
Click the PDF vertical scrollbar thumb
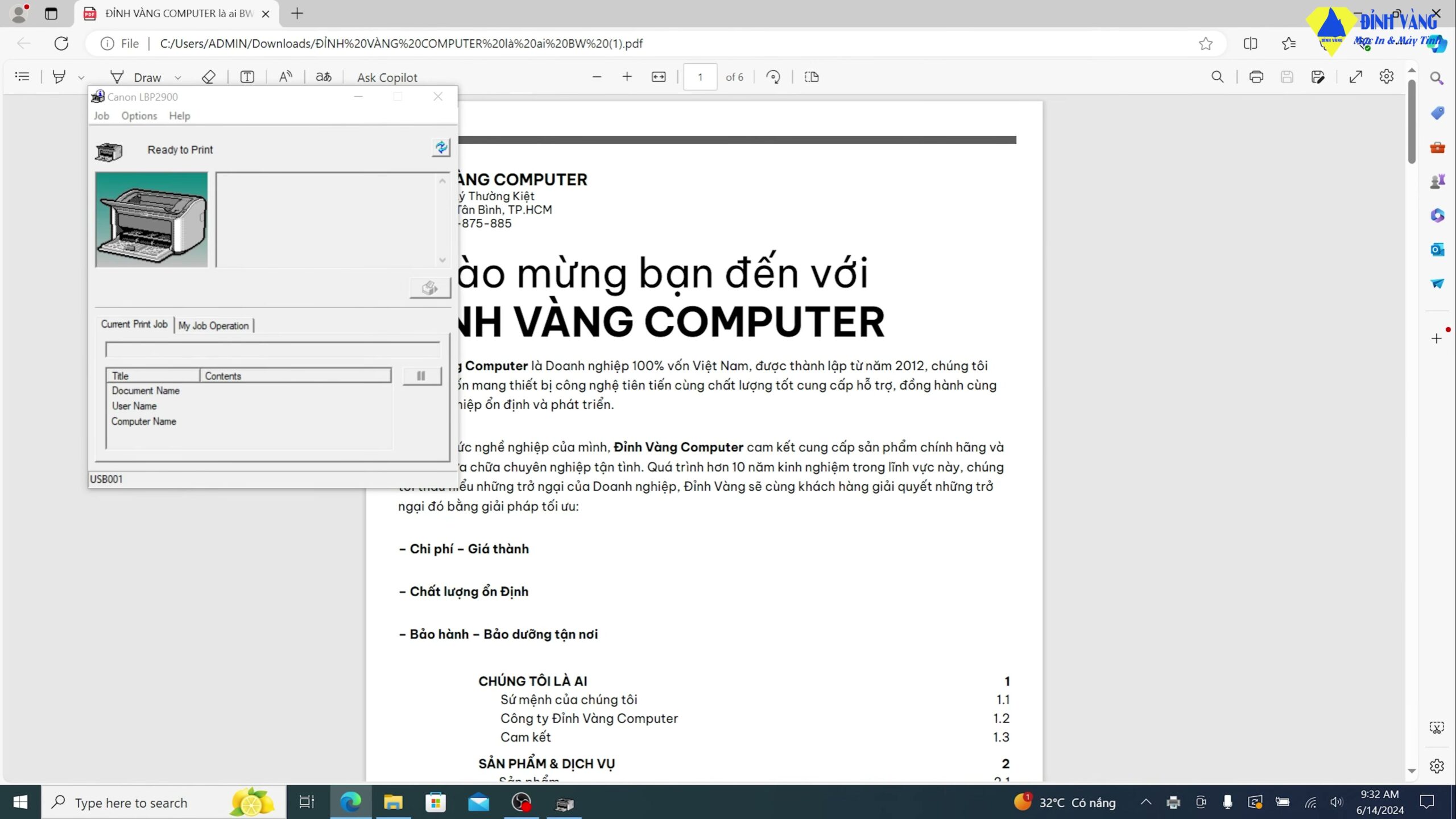tap(1412, 122)
